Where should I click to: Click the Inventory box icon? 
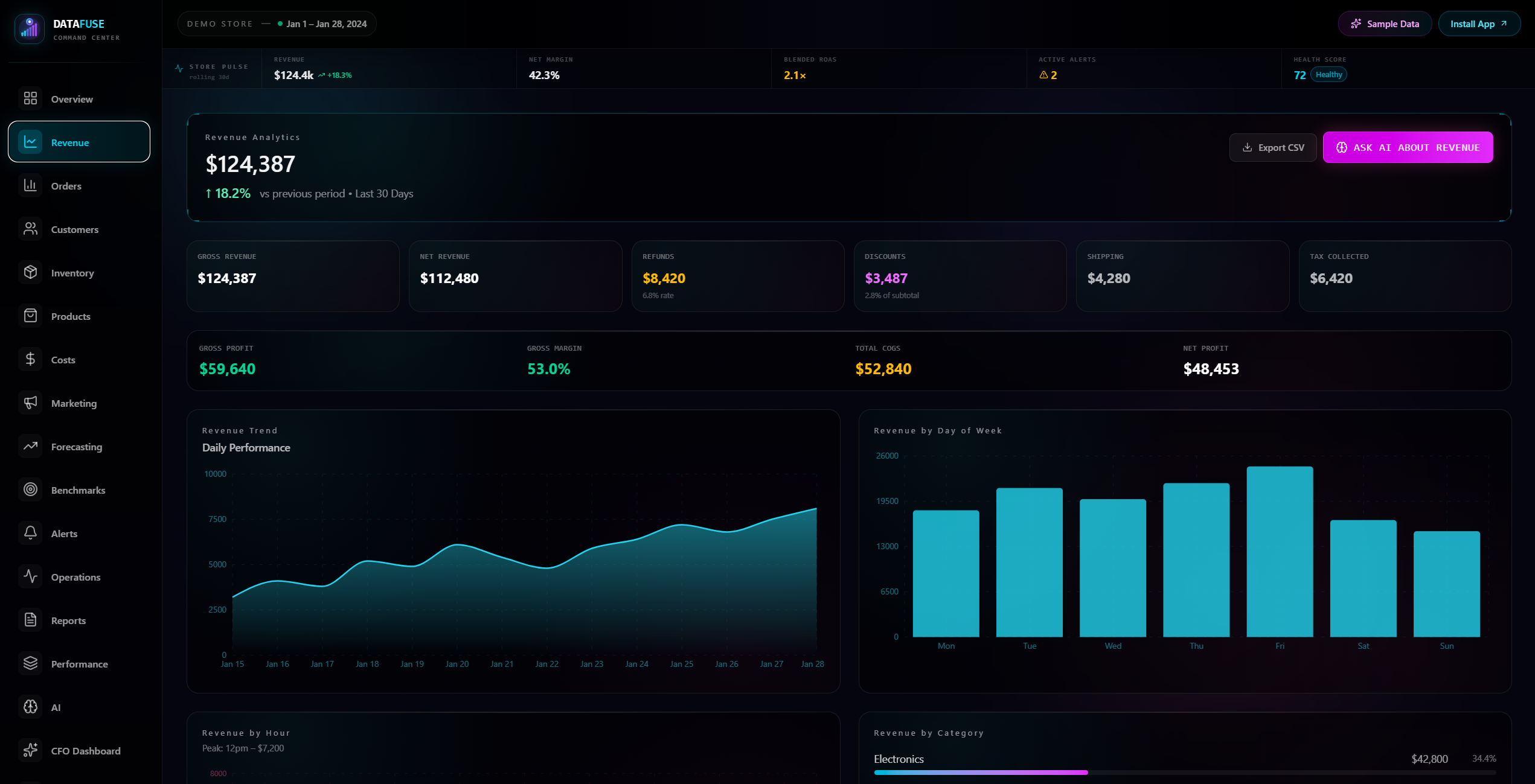click(x=30, y=272)
